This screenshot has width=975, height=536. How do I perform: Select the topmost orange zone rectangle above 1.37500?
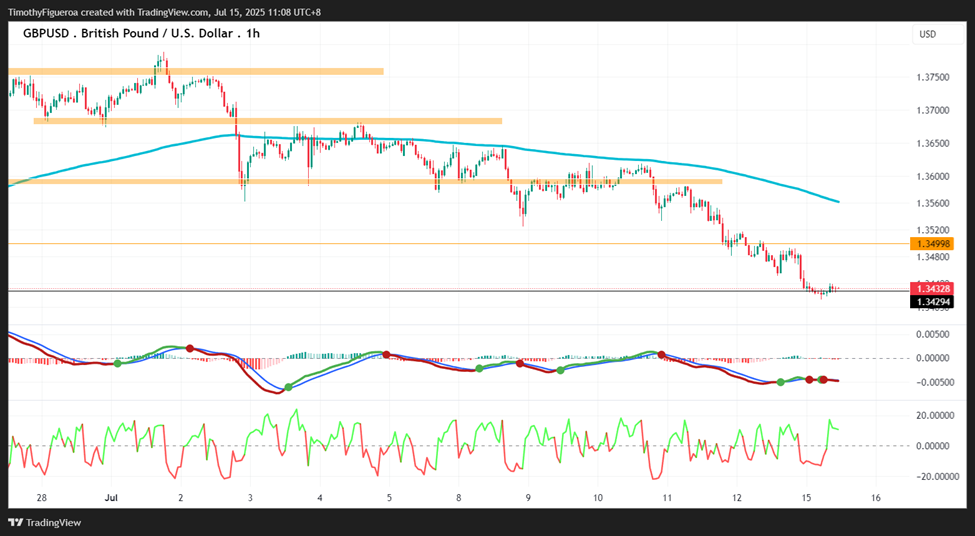click(196, 72)
